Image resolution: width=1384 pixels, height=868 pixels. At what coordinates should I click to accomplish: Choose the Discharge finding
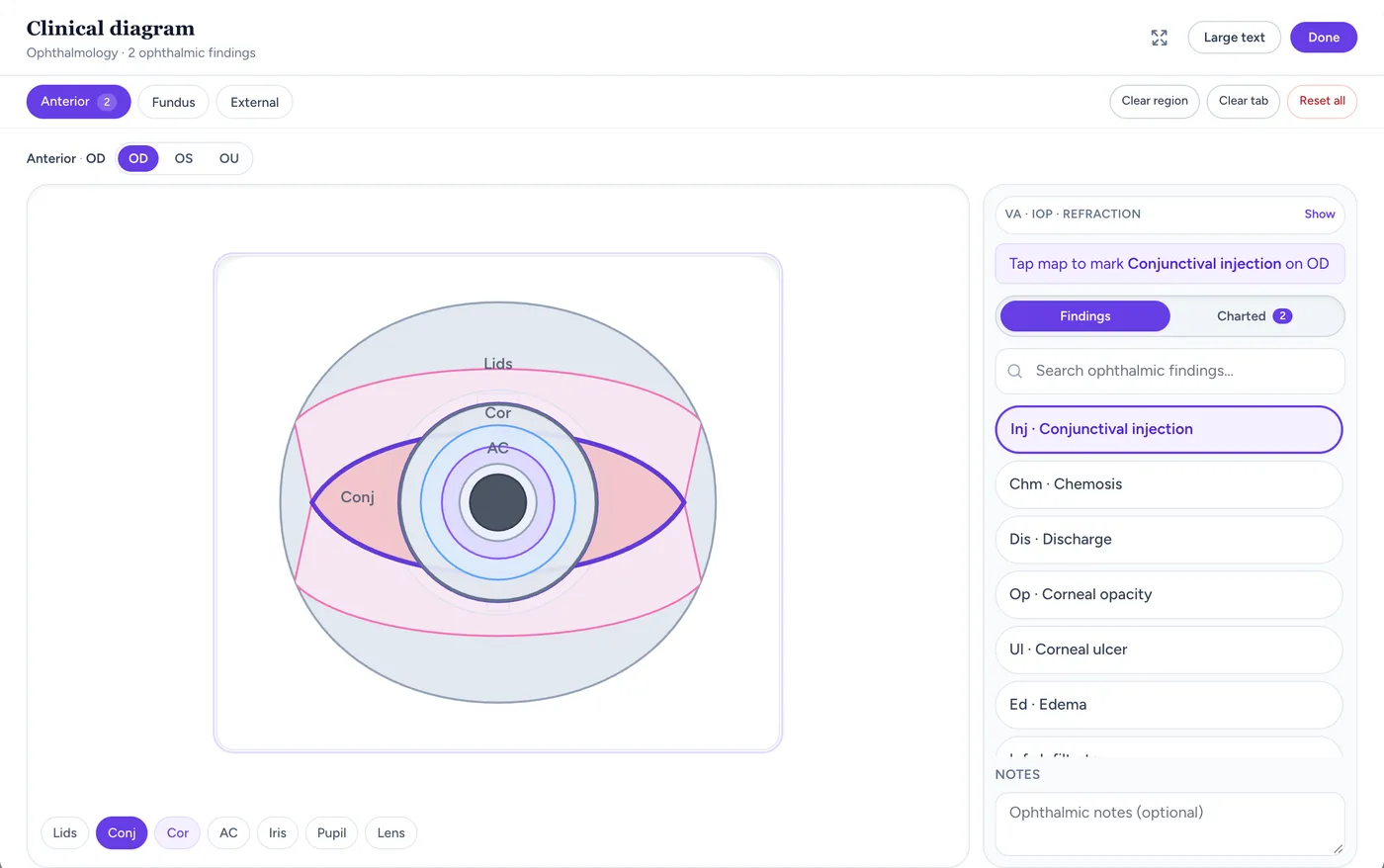(x=1168, y=540)
